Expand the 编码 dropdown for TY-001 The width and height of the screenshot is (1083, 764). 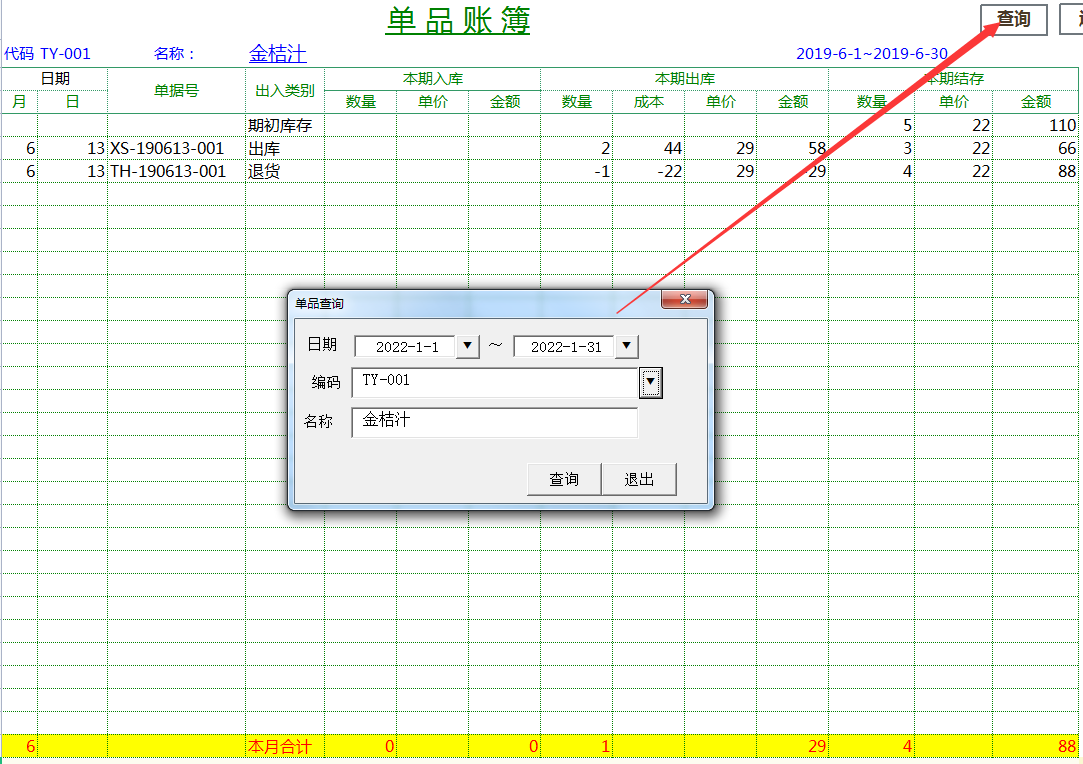651,382
